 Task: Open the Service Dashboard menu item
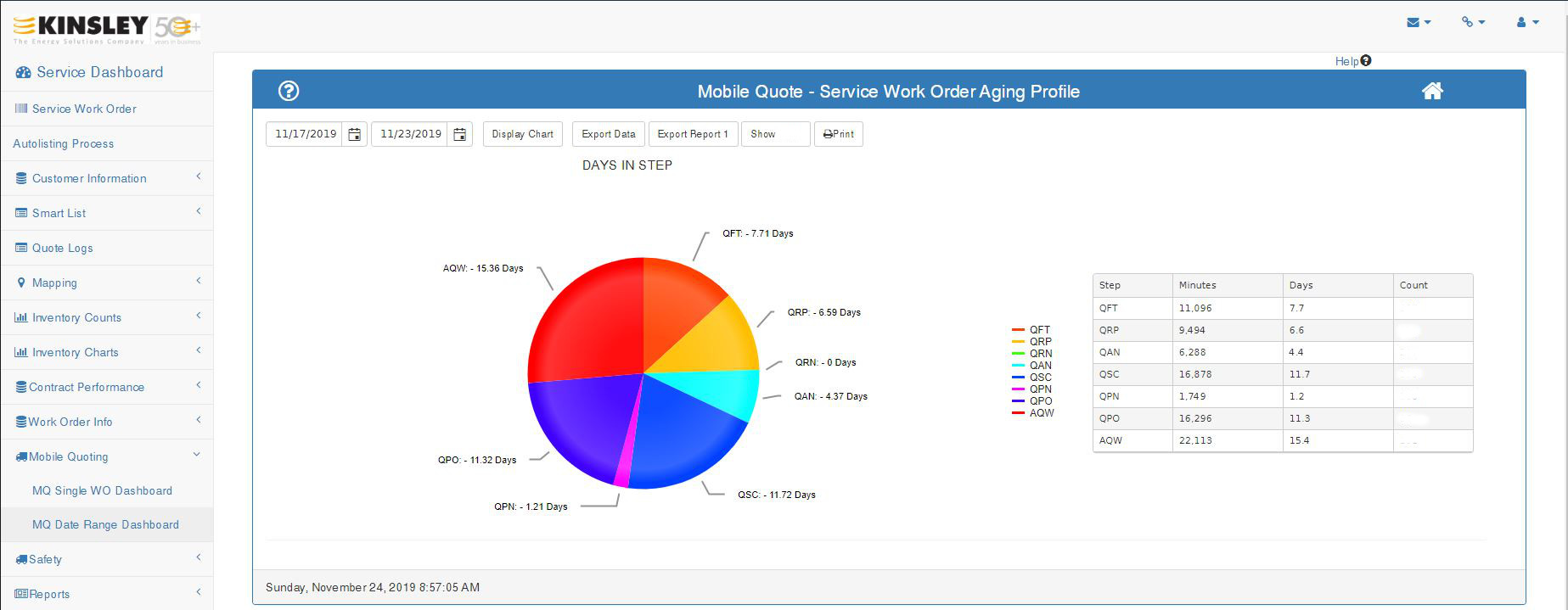[x=107, y=73]
